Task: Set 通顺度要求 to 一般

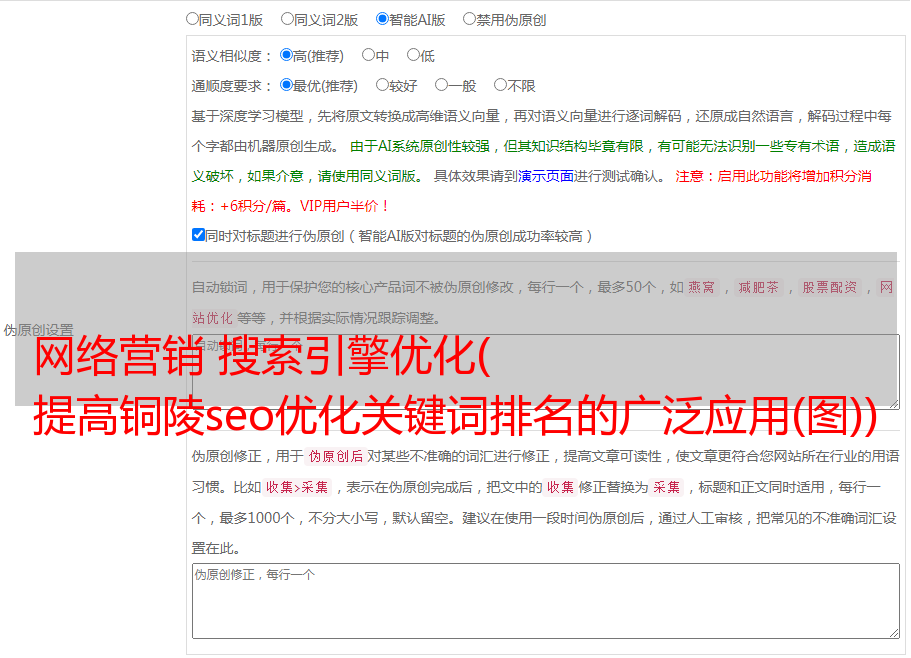Action: coord(442,85)
